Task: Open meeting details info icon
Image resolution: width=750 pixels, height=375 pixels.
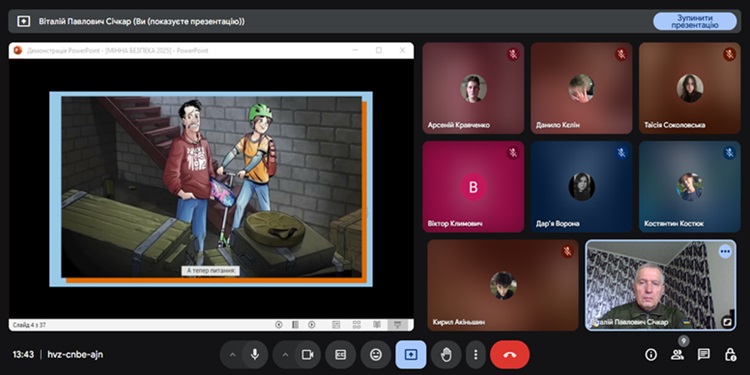Action: tap(651, 354)
